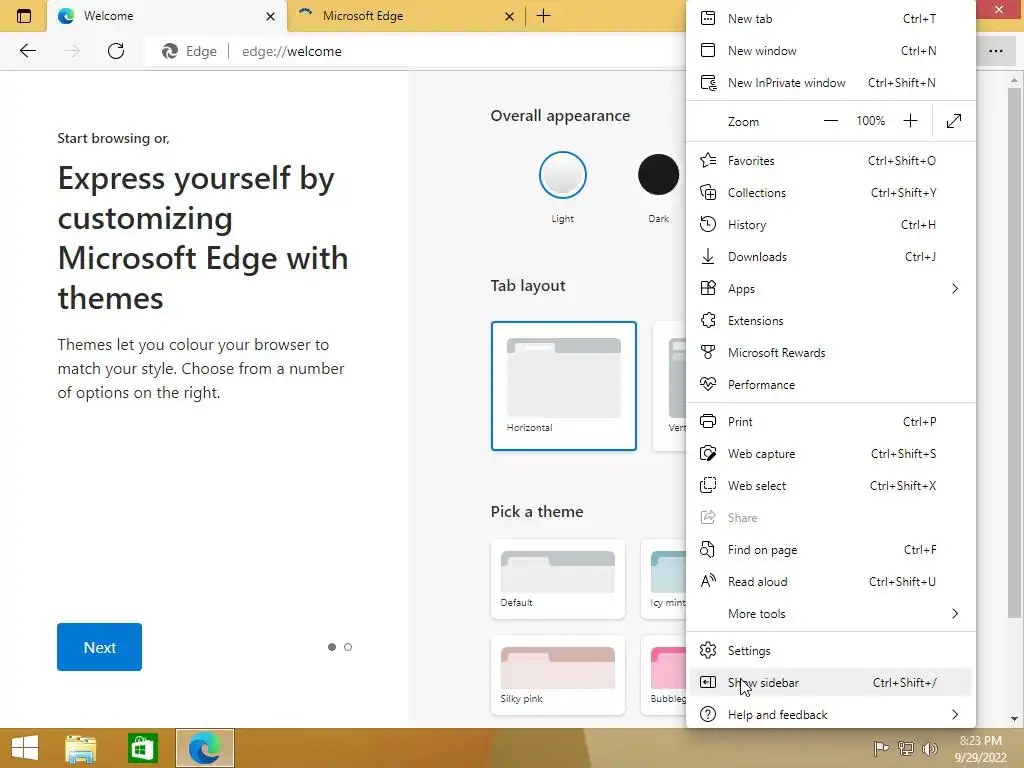Click the Apps grid icon in menu
Screen dimensions: 1024x768
coord(708,288)
